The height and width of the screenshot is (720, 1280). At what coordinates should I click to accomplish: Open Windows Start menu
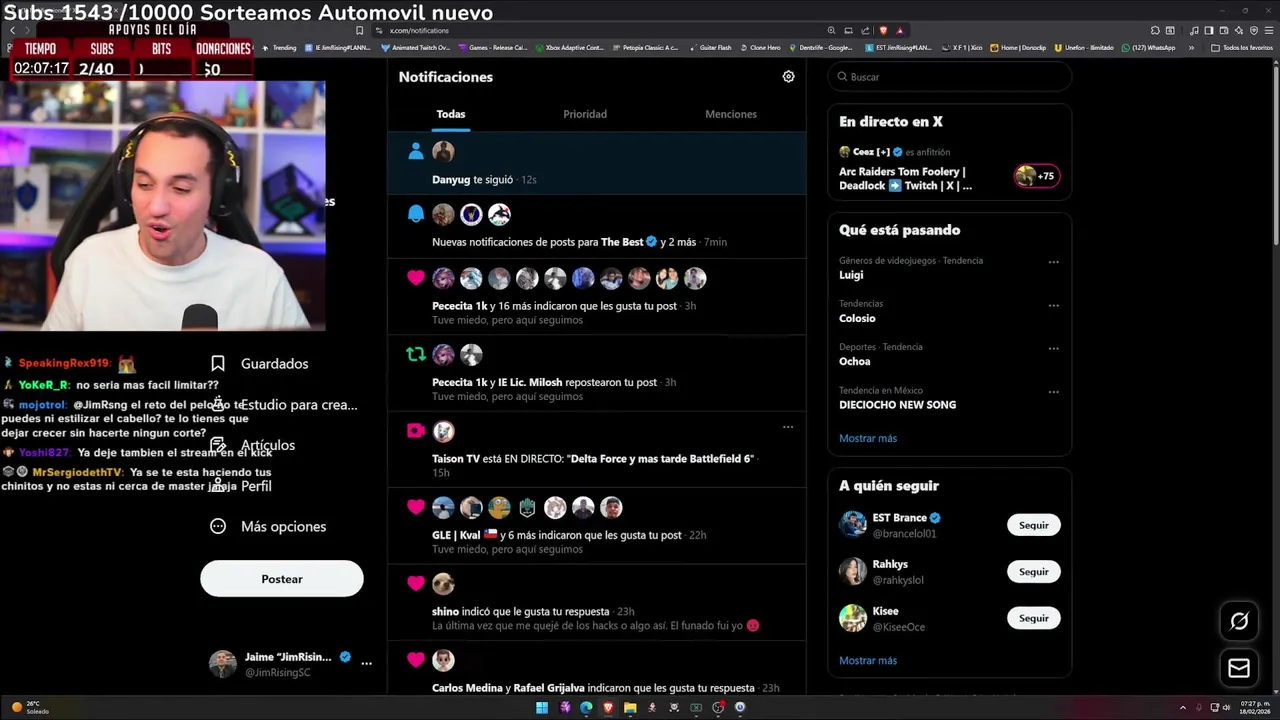[x=542, y=707]
